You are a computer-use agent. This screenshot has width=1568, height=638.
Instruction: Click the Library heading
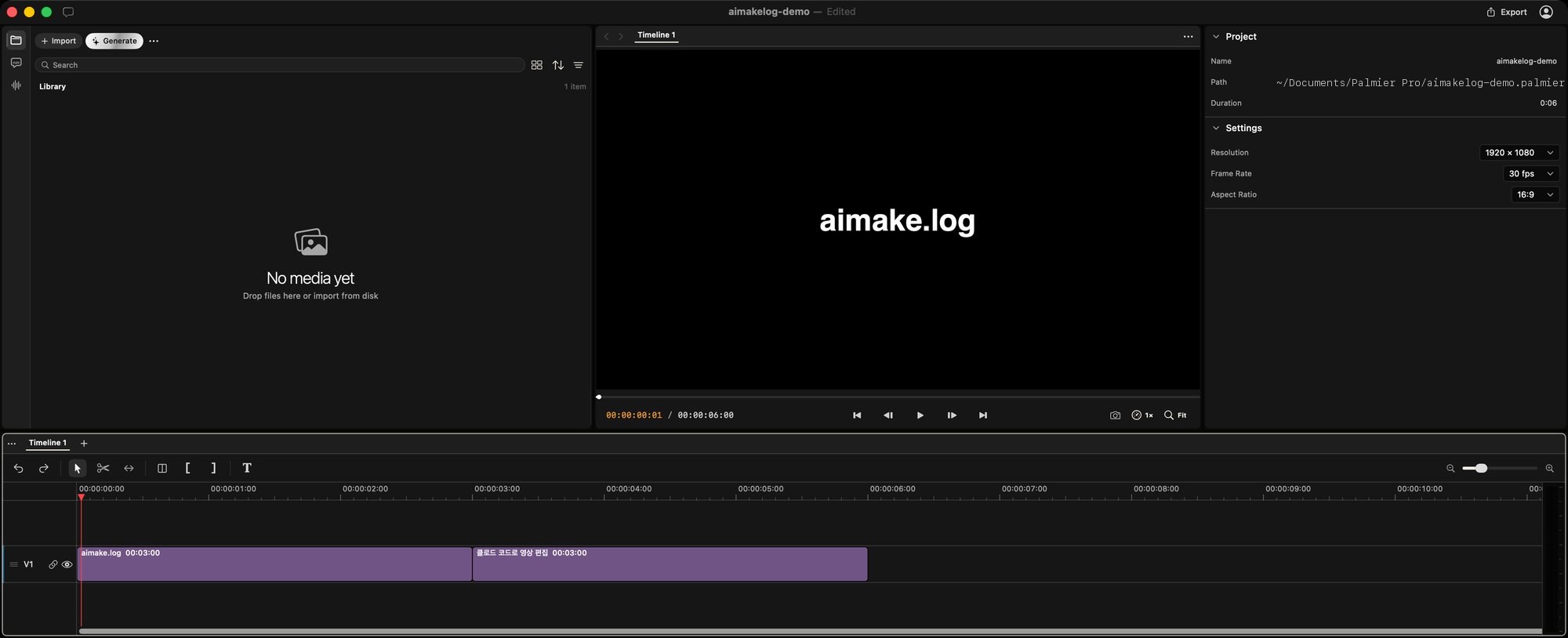pos(53,87)
